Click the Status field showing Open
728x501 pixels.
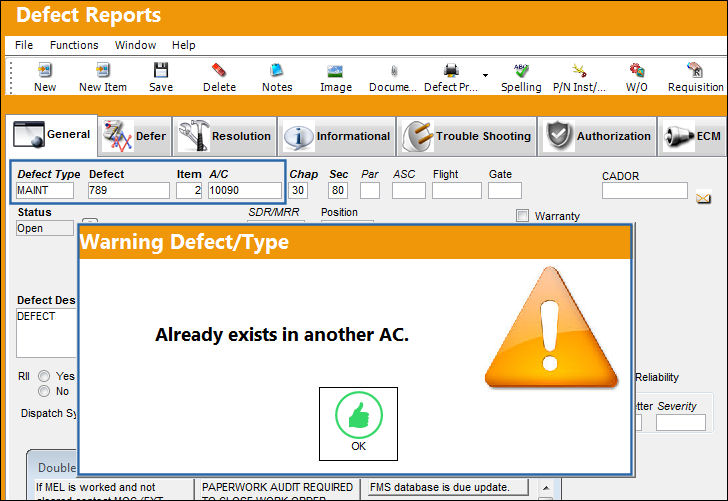pyautogui.click(x=45, y=228)
